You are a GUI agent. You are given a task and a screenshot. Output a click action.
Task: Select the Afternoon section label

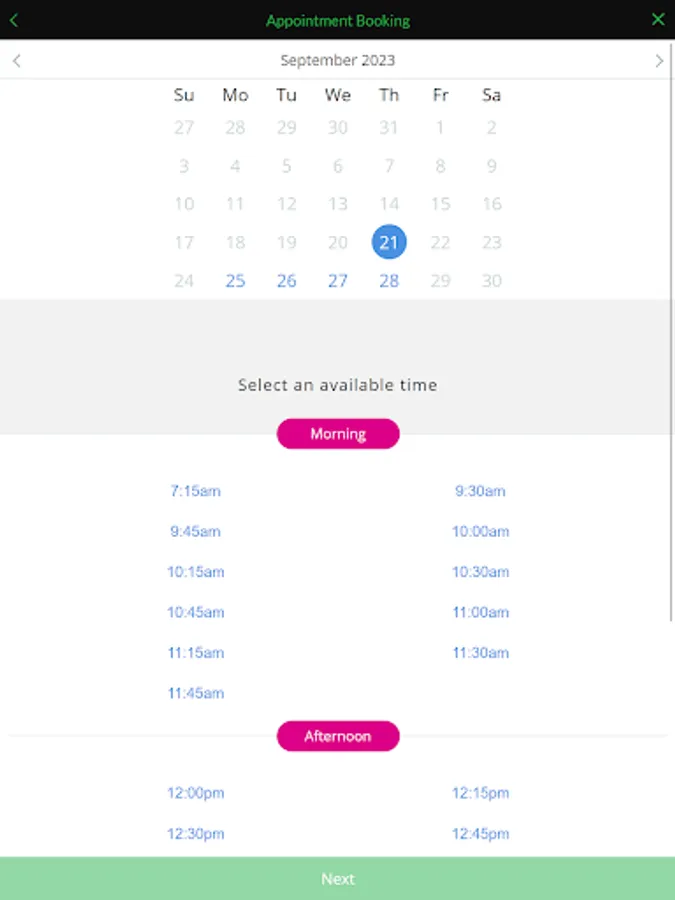pos(338,737)
